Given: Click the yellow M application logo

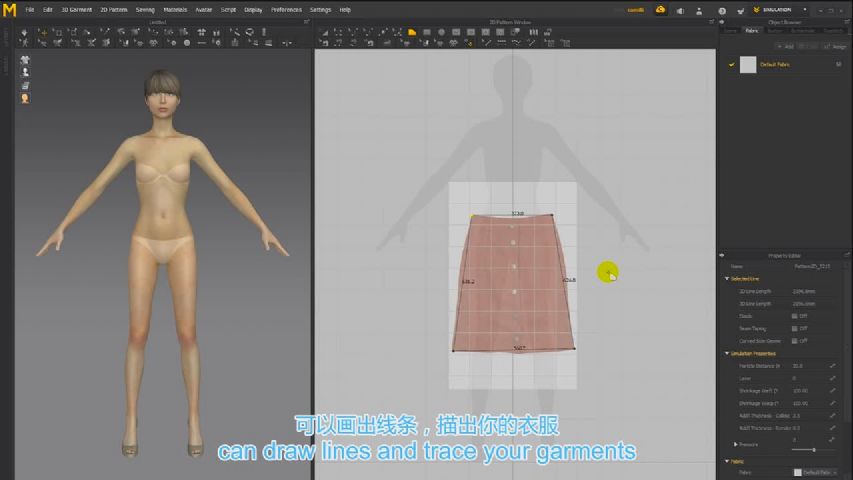Looking at the screenshot, I should point(9,10).
